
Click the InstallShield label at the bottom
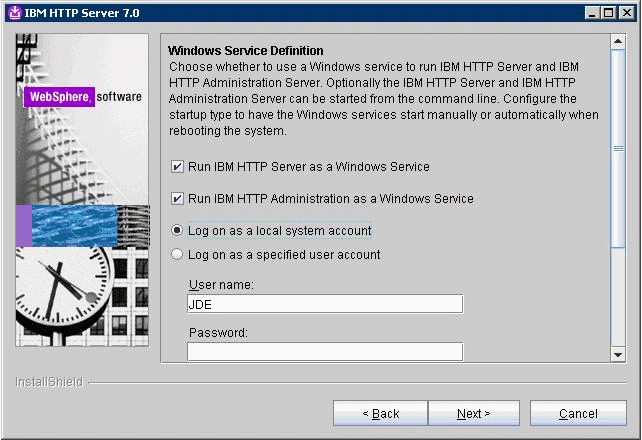[49, 382]
